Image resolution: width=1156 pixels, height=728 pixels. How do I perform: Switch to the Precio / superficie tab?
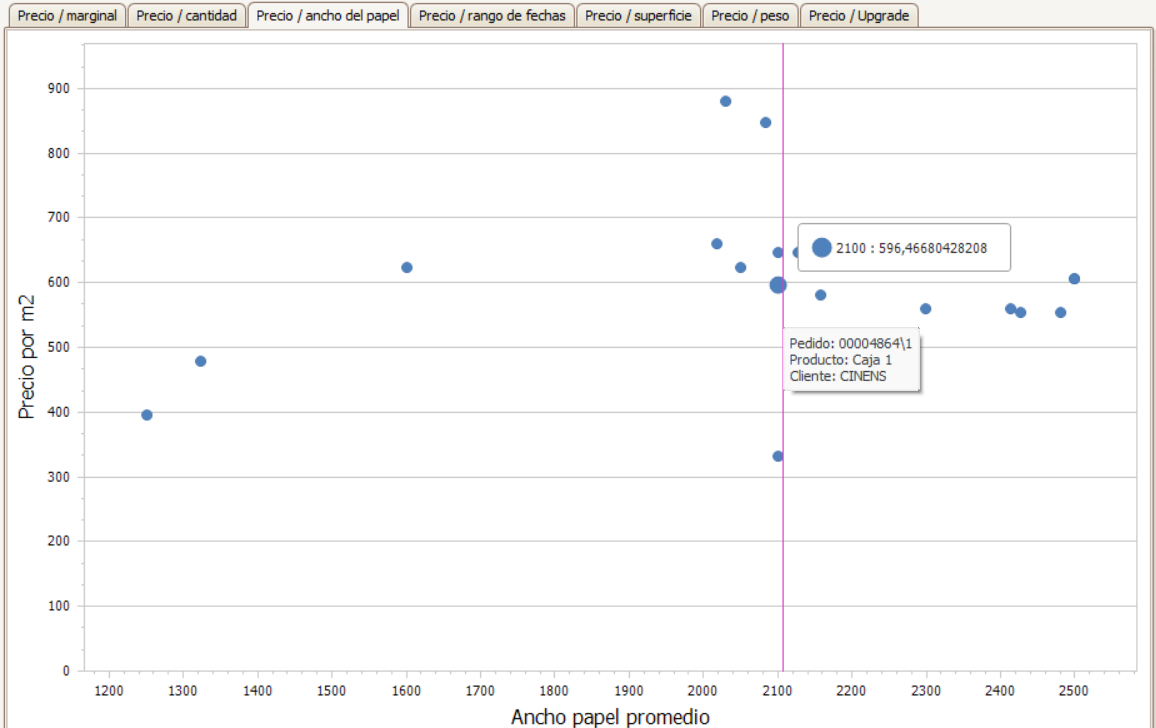coord(638,15)
